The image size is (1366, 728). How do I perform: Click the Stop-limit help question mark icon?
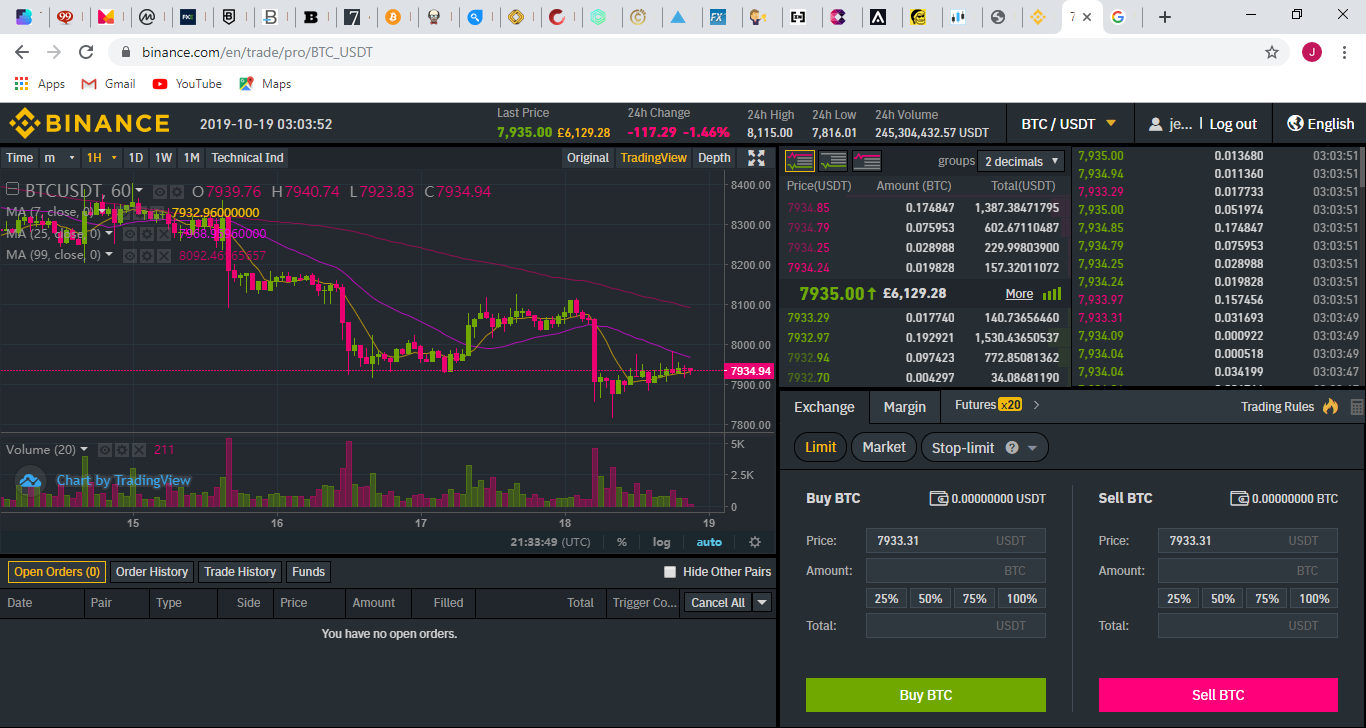1011,448
